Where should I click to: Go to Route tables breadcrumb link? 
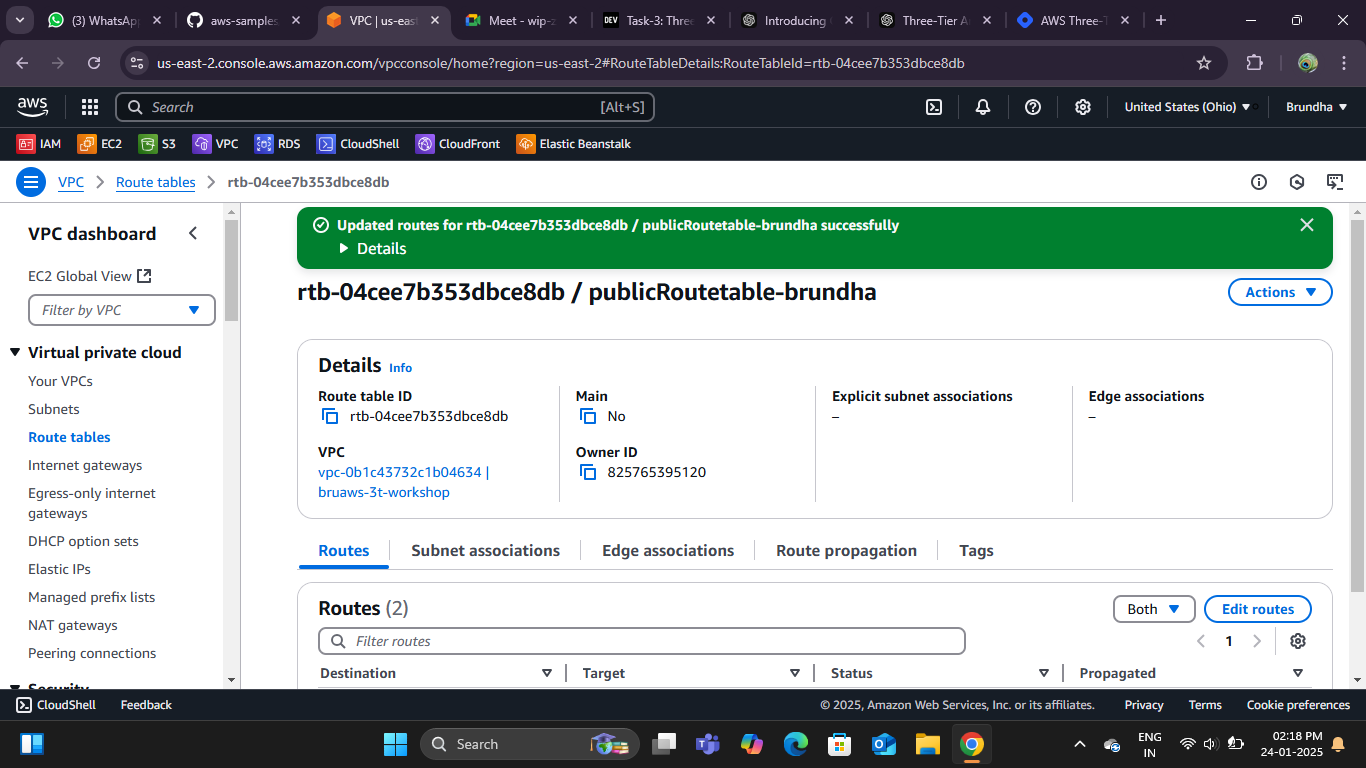point(156,182)
